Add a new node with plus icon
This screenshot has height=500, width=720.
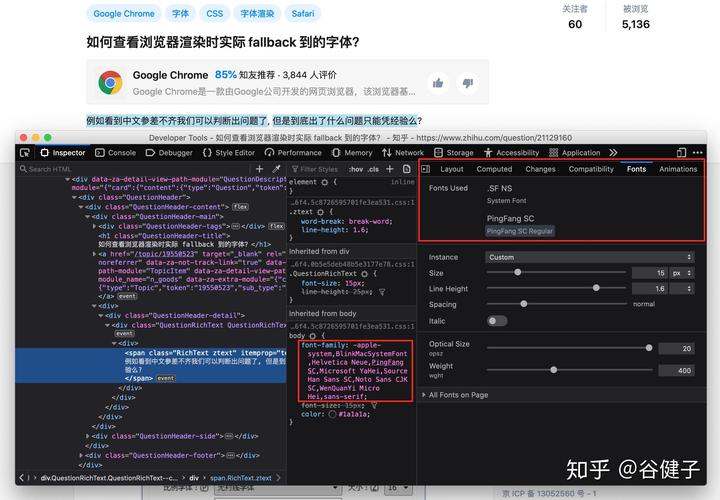tap(259, 169)
